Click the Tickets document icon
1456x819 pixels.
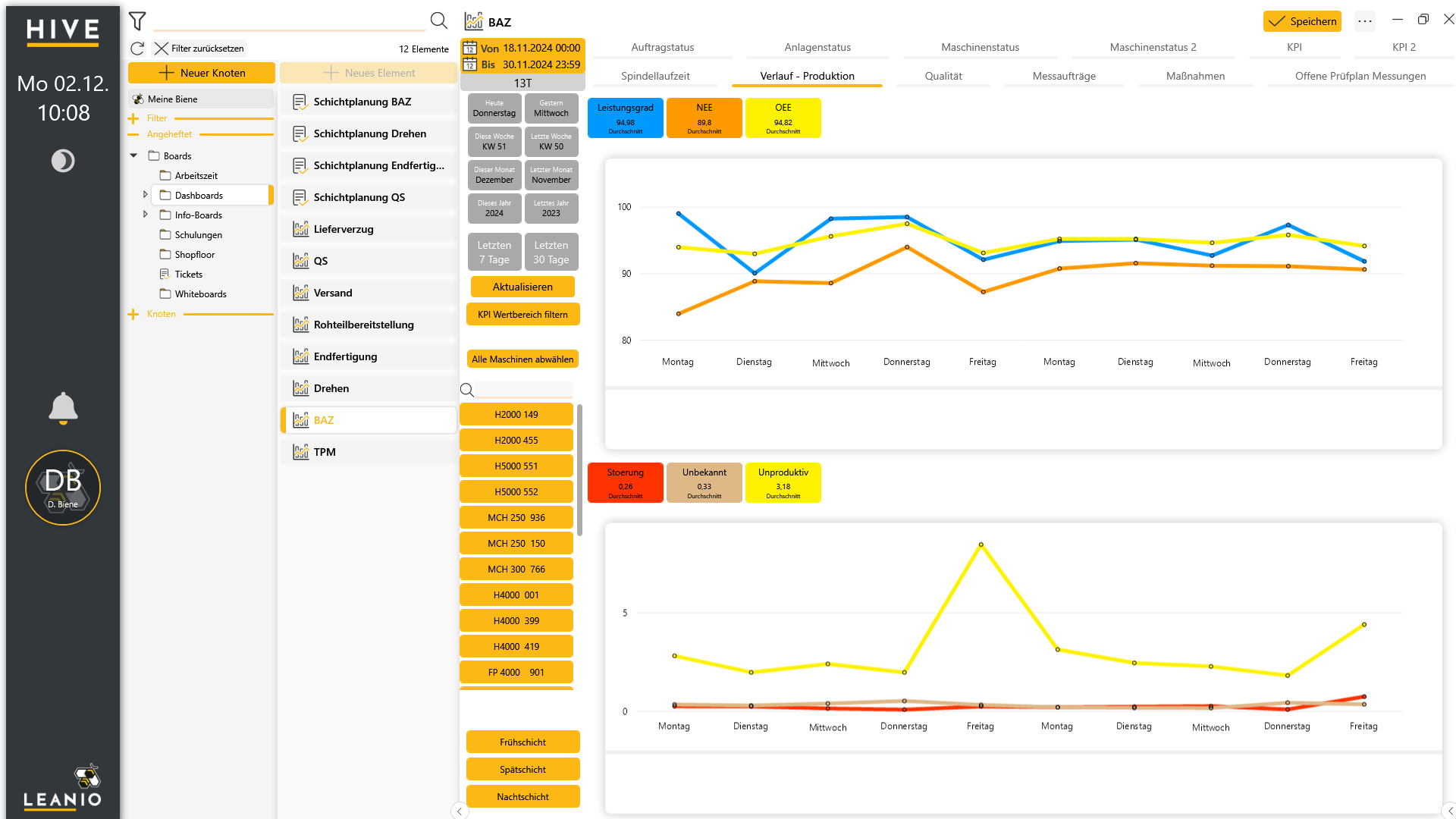pos(165,275)
